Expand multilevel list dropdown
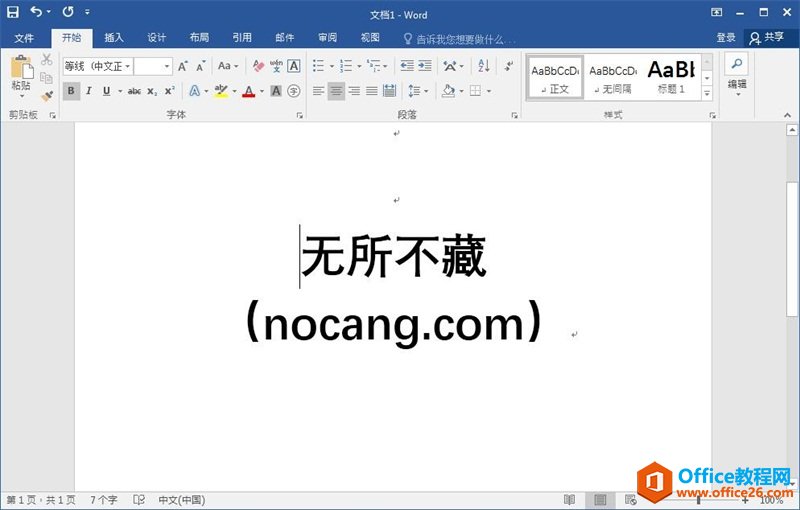 (x=385, y=66)
